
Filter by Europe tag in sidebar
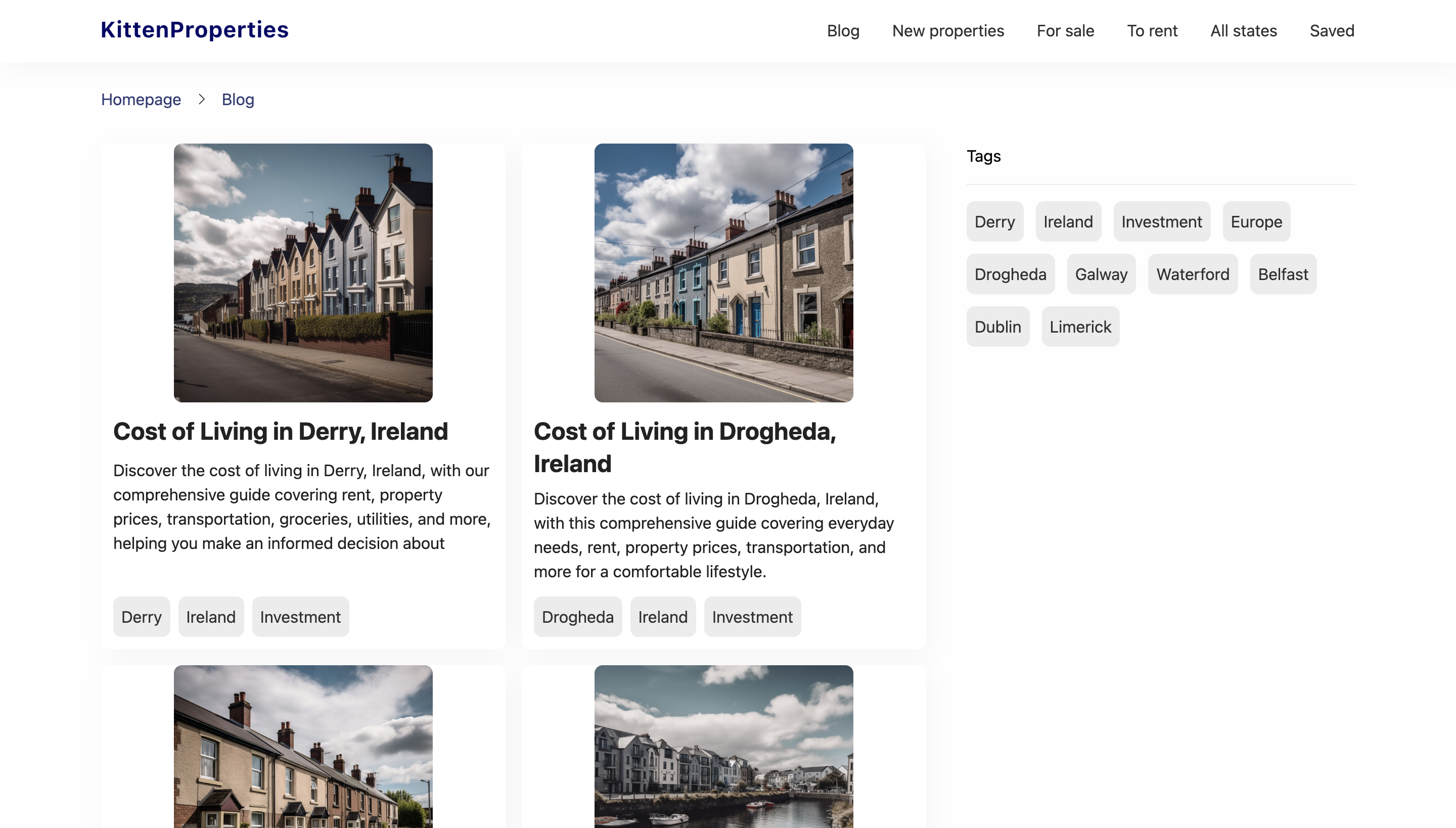point(1256,222)
